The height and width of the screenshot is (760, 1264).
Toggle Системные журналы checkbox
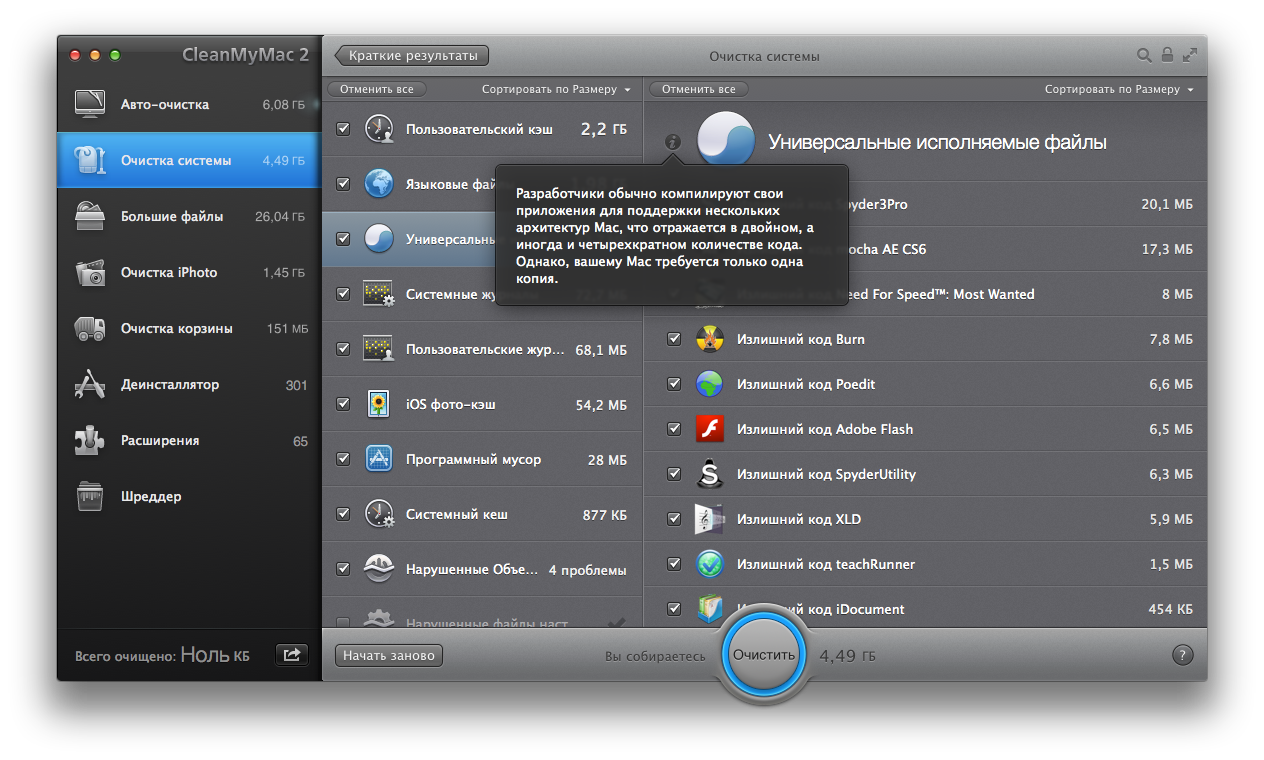point(343,294)
